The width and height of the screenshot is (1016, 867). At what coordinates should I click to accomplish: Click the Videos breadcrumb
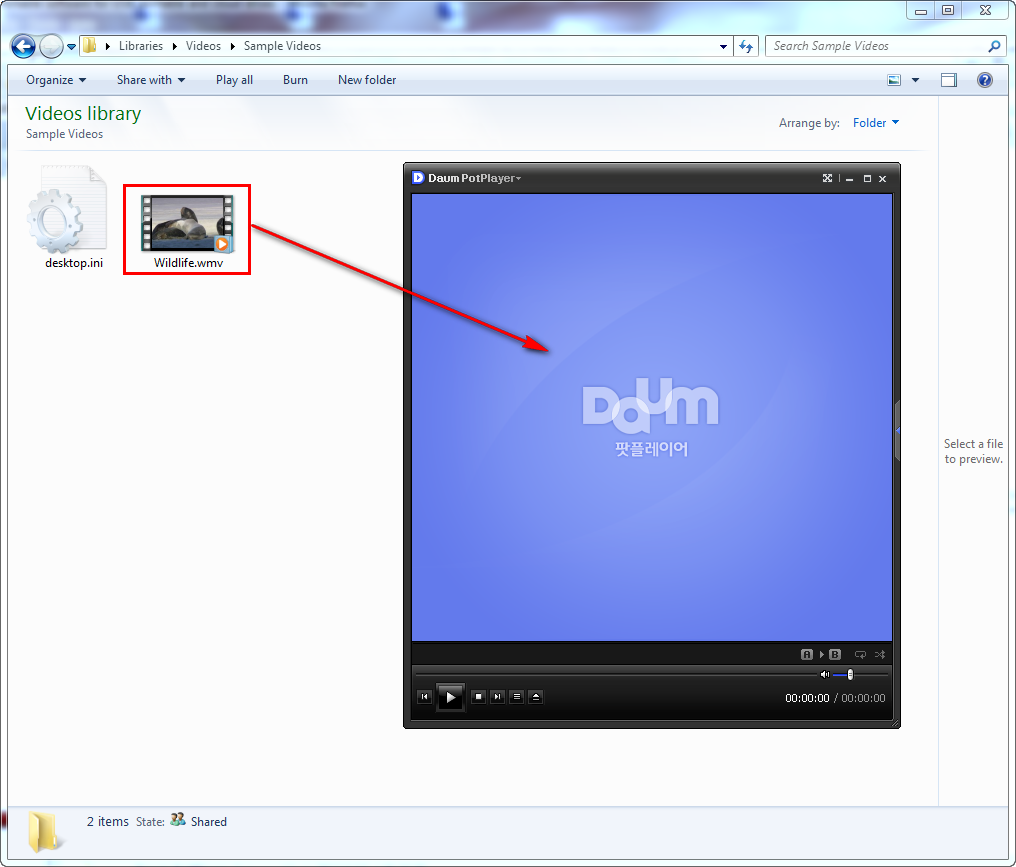click(203, 46)
